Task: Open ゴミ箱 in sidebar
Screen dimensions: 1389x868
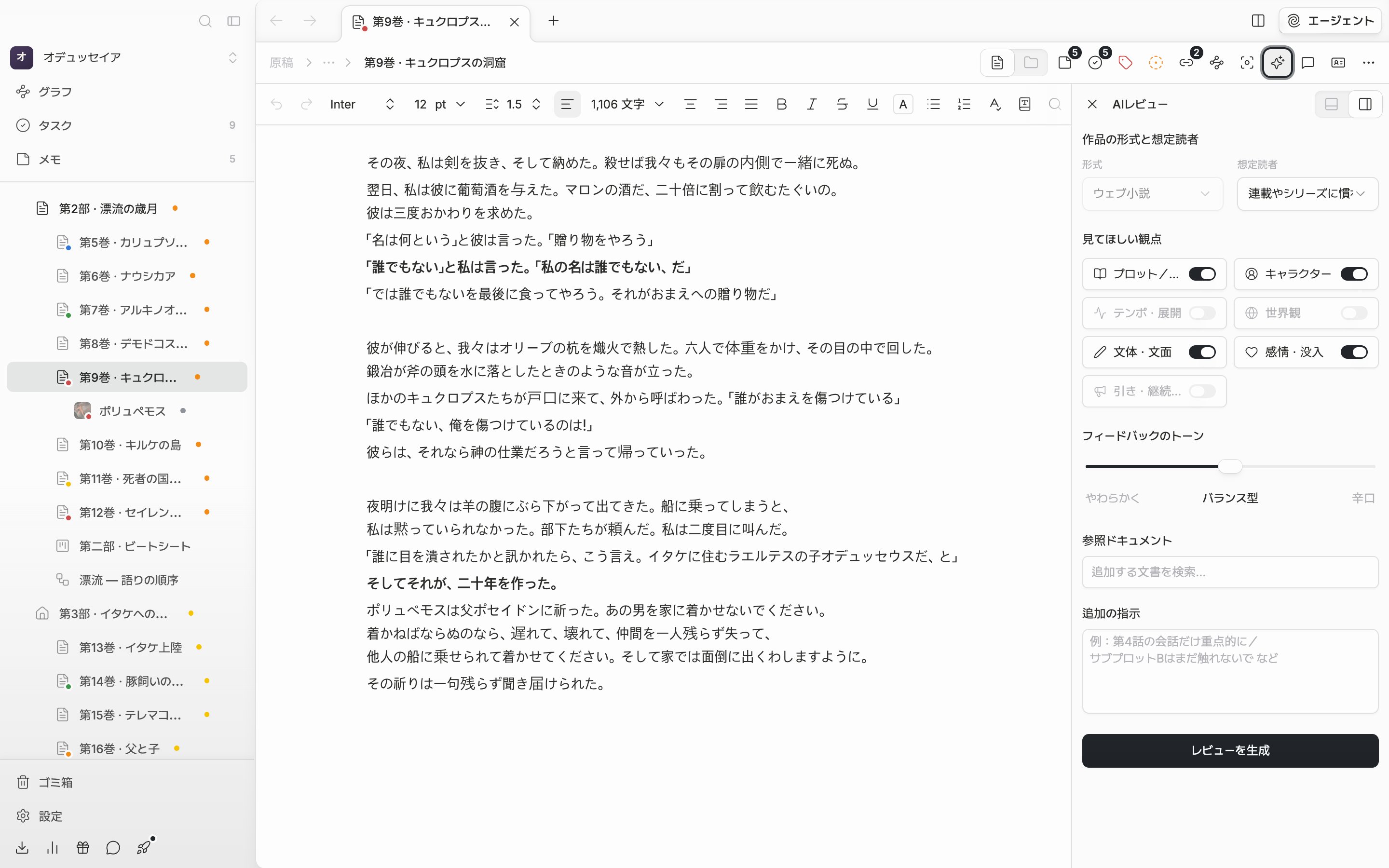Action: click(126, 782)
